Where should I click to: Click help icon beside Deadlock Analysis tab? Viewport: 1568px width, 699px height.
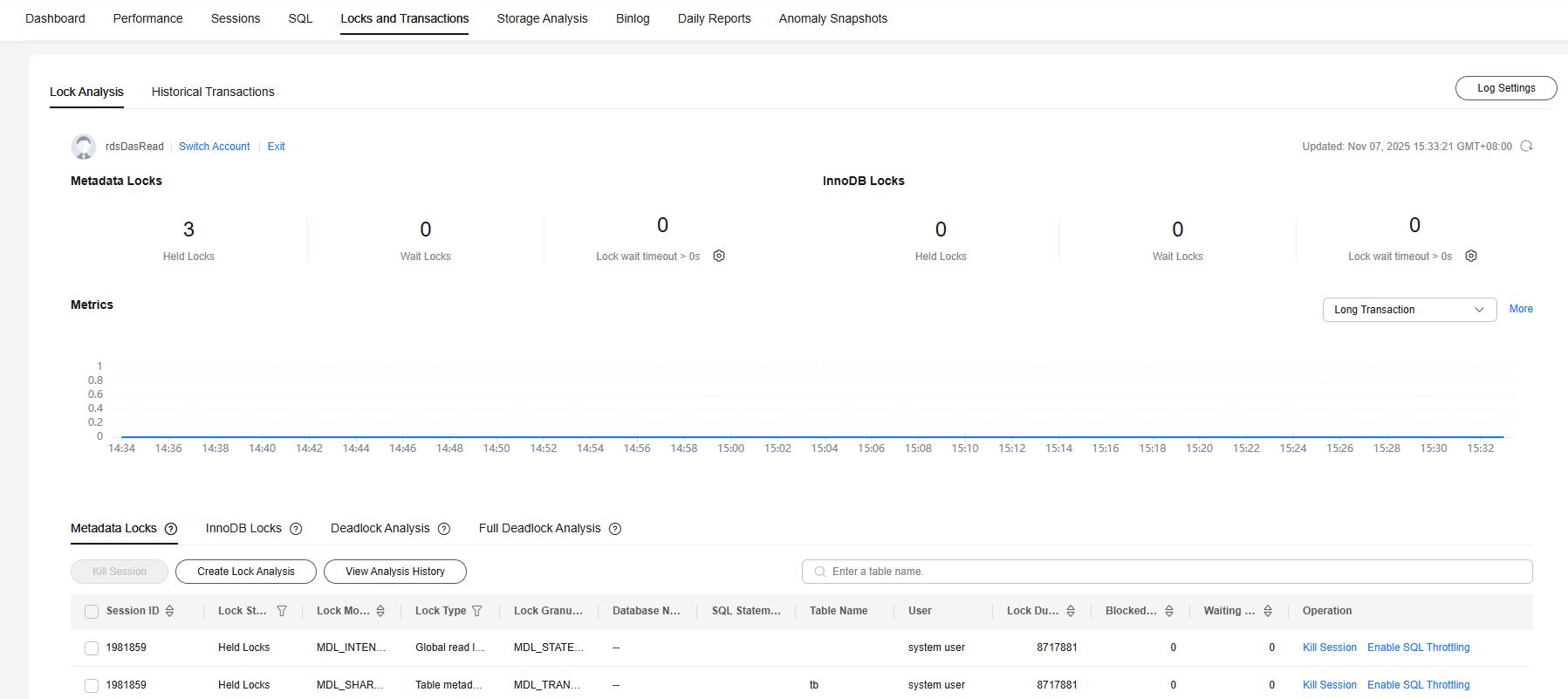[x=444, y=529]
